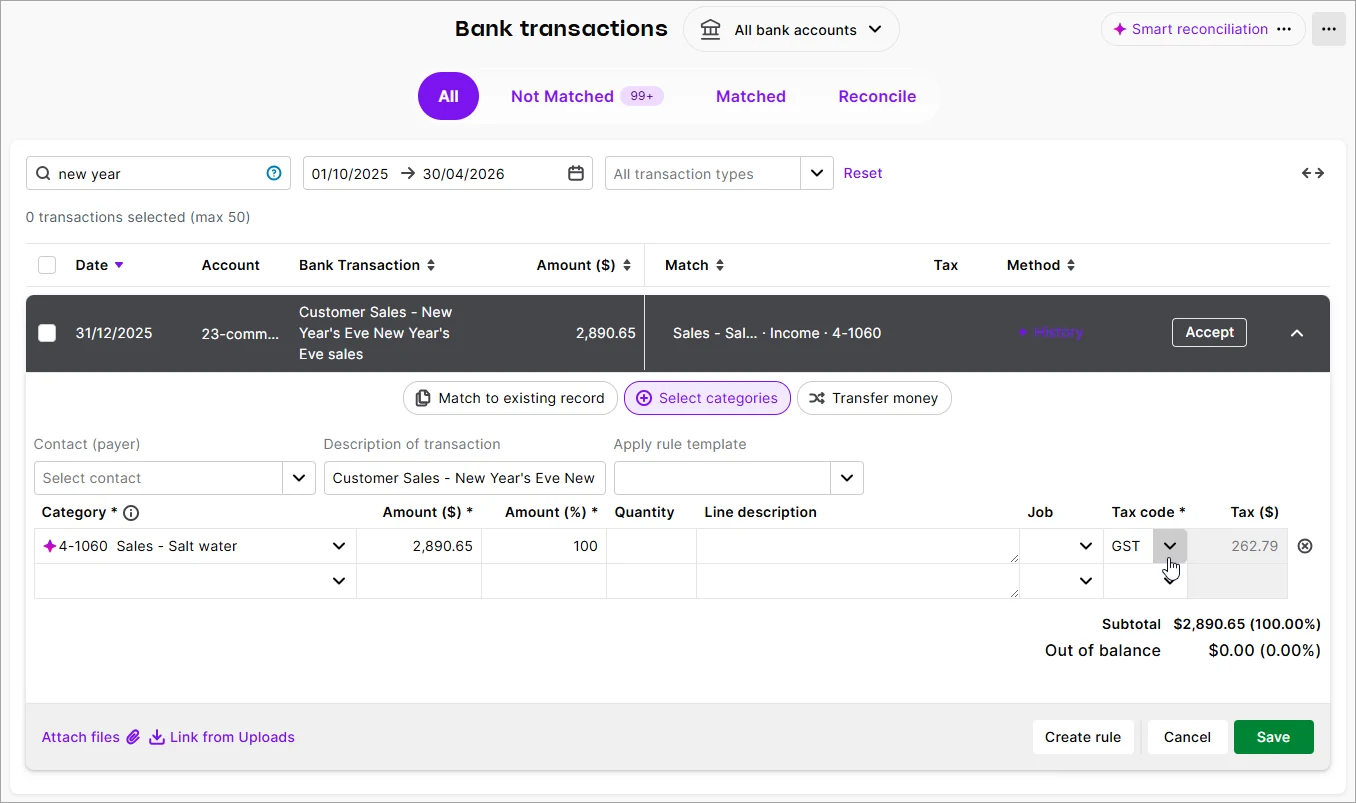The height and width of the screenshot is (803, 1356).
Task: Click inside the transaction description field
Action: tap(463, 477)
